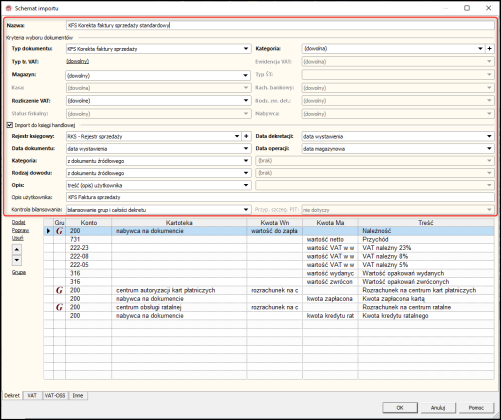Viewport: 501px width, 420px height.
Task: Click the OK button
Action: click(x=400, y=408)
